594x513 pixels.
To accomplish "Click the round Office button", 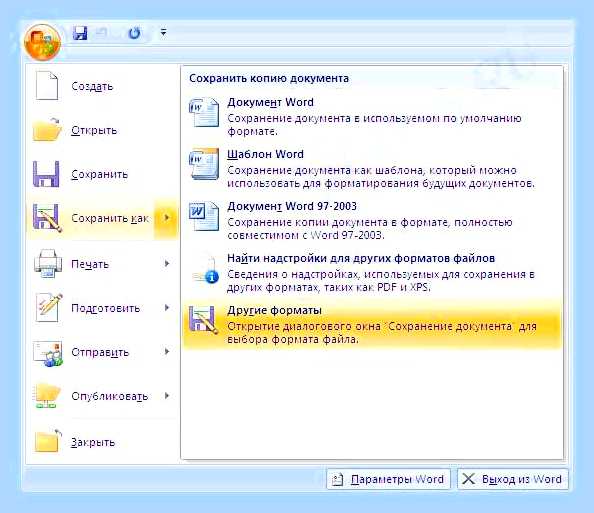I will [x=42, y=42].
